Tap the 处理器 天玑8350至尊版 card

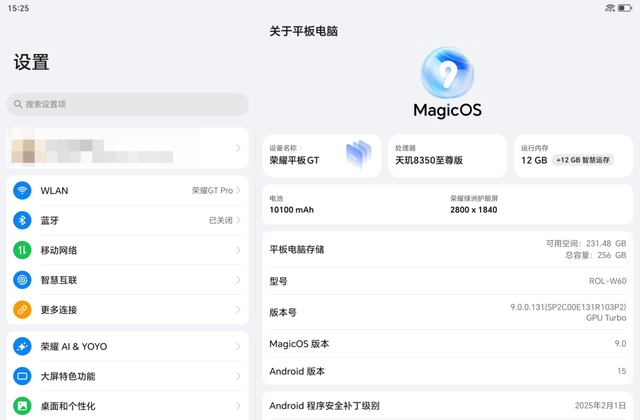click(447, 156)
